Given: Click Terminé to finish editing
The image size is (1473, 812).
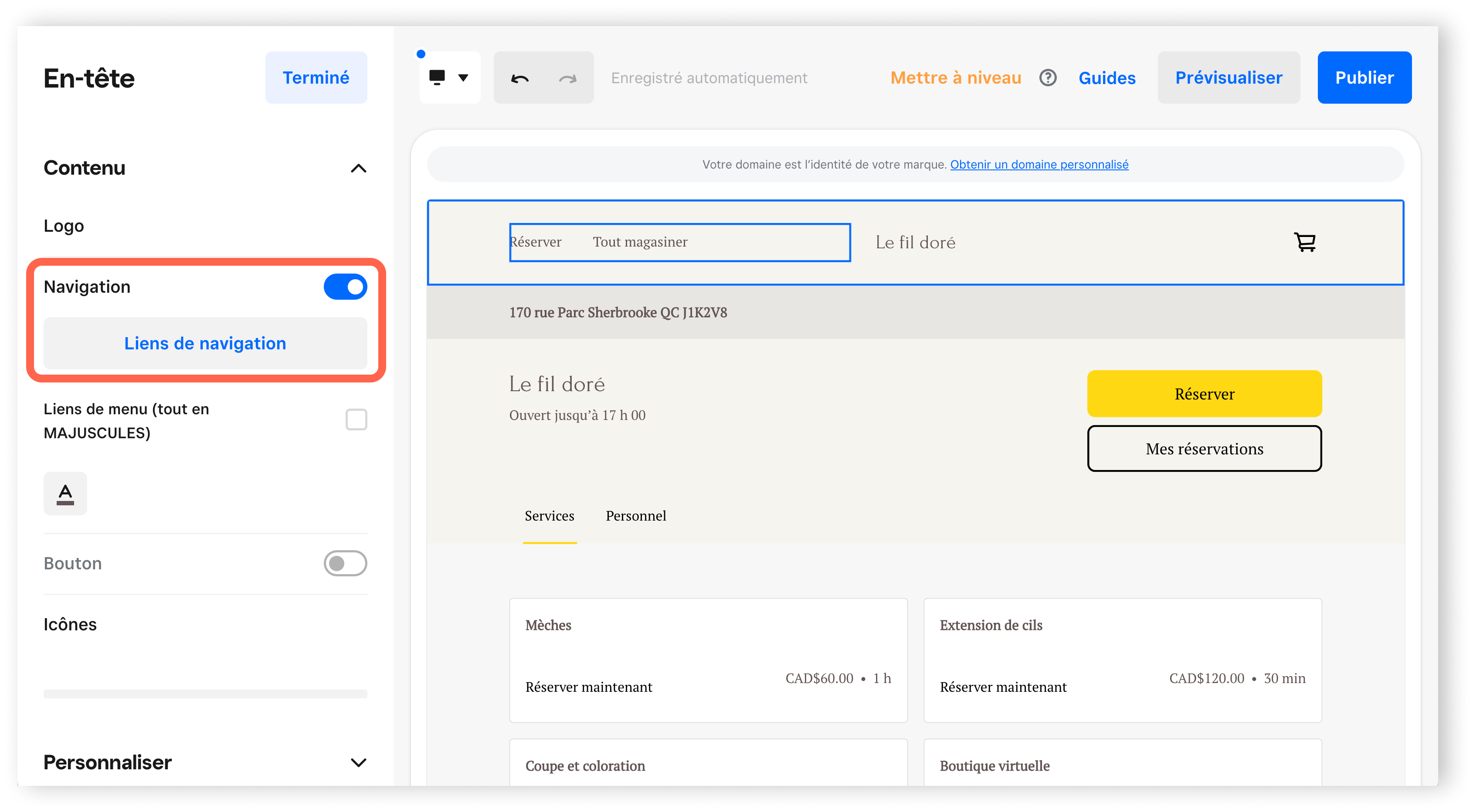Looking at the screenshot, I should 316,78.
